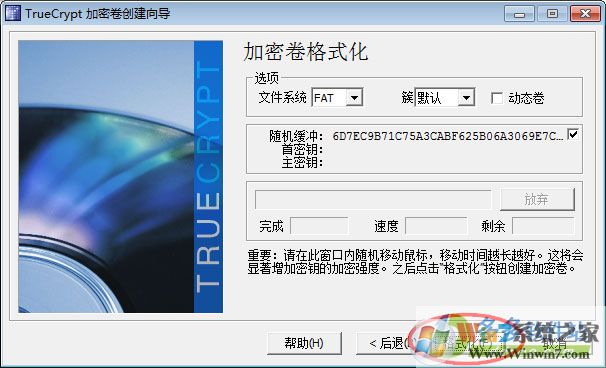Click the random pool hex string
The image size is (606, 368).
tap(448, 136)
